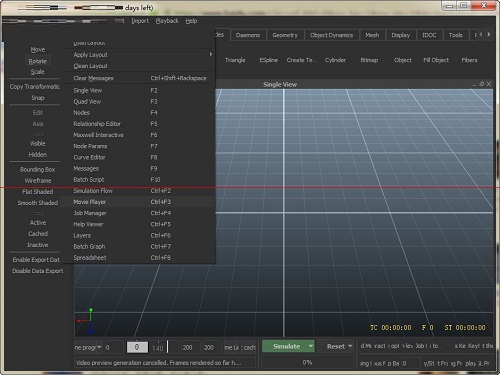Choose Move in the left menu

(x=38, y=50)
